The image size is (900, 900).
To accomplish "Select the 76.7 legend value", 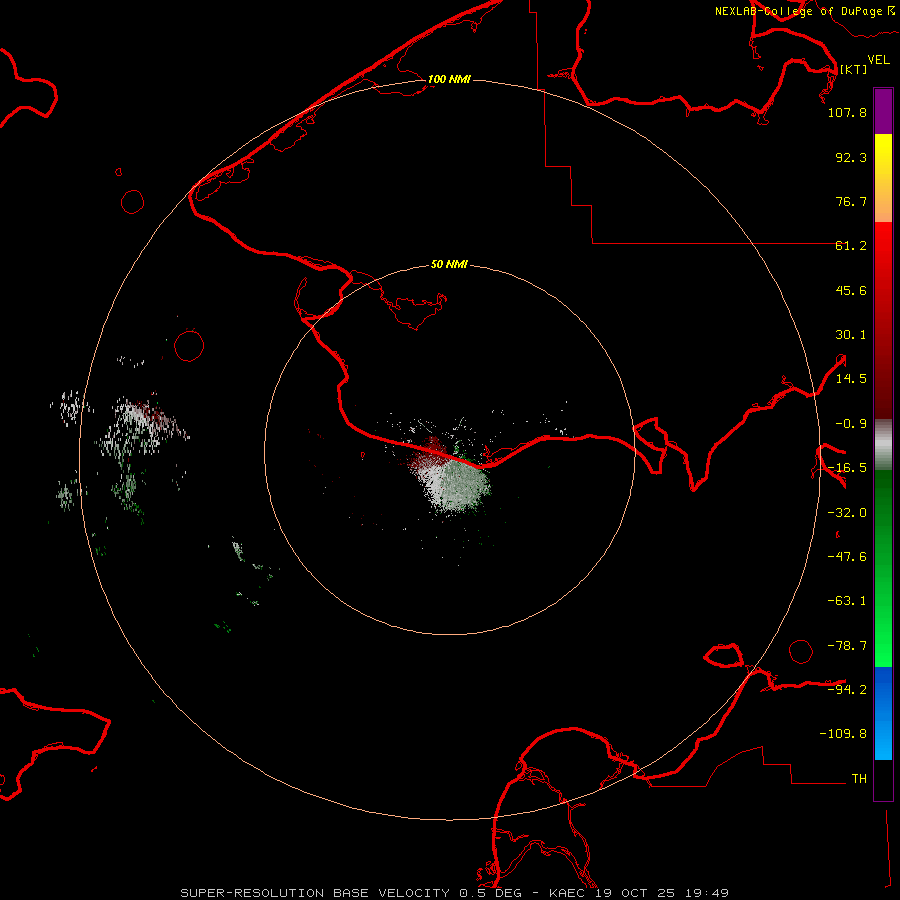I will (851, 201).
